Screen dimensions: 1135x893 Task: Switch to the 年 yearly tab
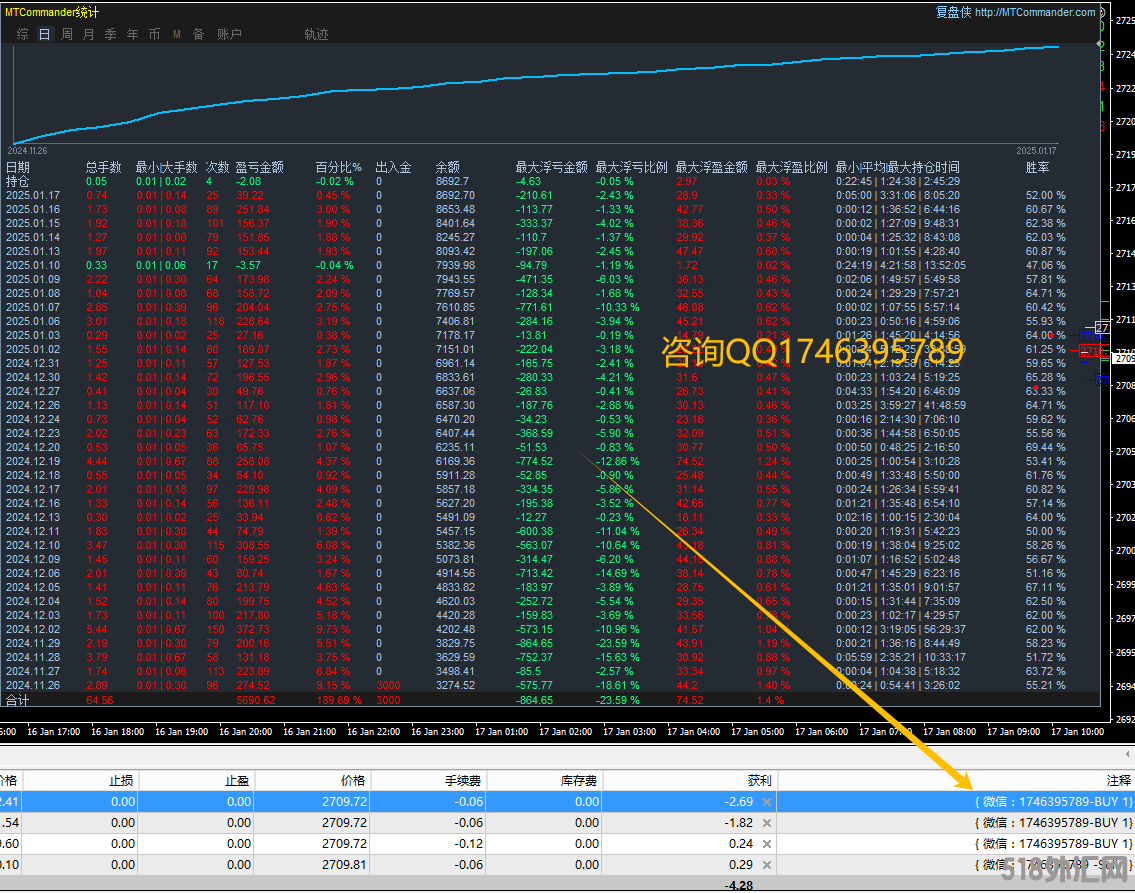point(132,34)
